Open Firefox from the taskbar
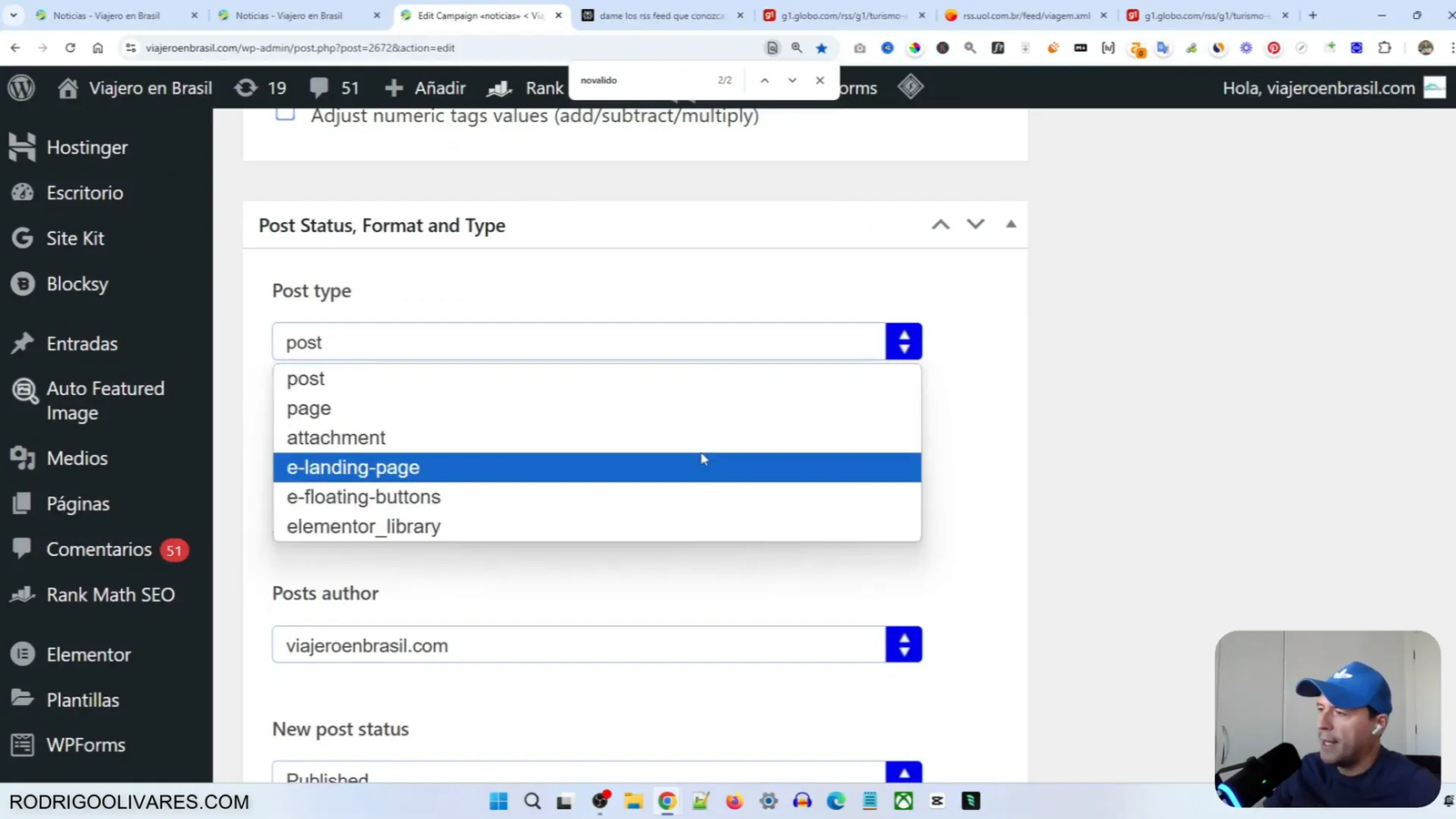Viewport: 1456px width, 819px height. click(x=733, y=801)
